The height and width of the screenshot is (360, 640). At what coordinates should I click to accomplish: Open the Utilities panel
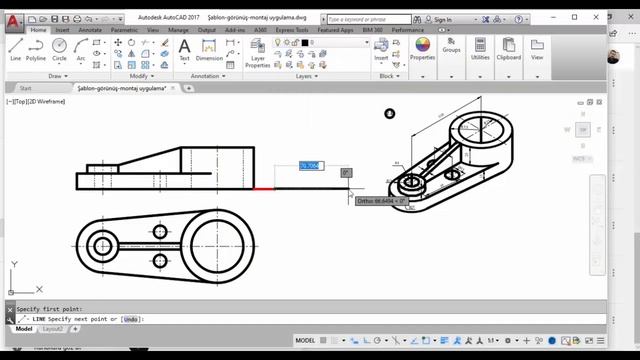(x=480, y=49)
